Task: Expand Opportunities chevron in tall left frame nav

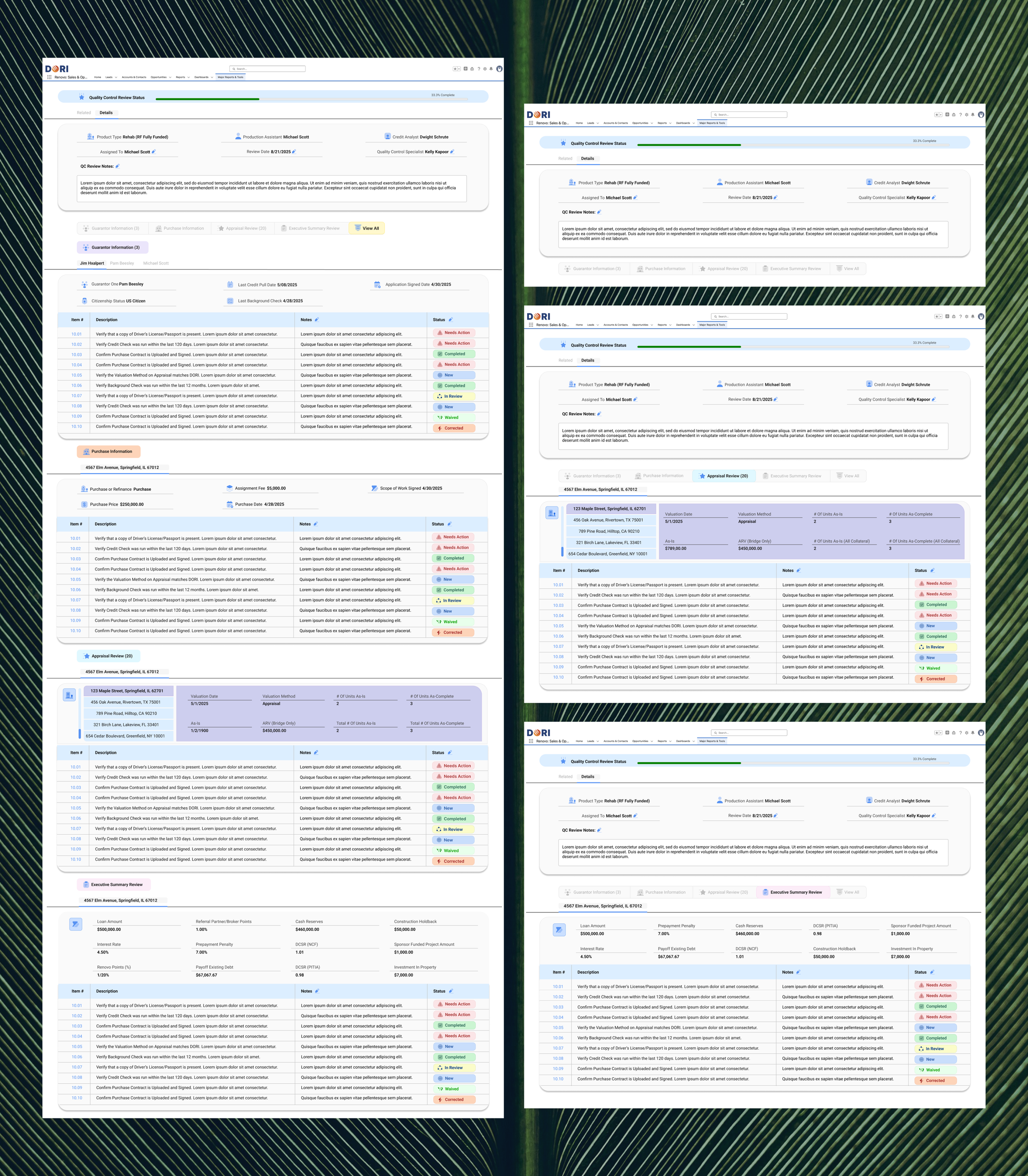Action: click(170, 77)
